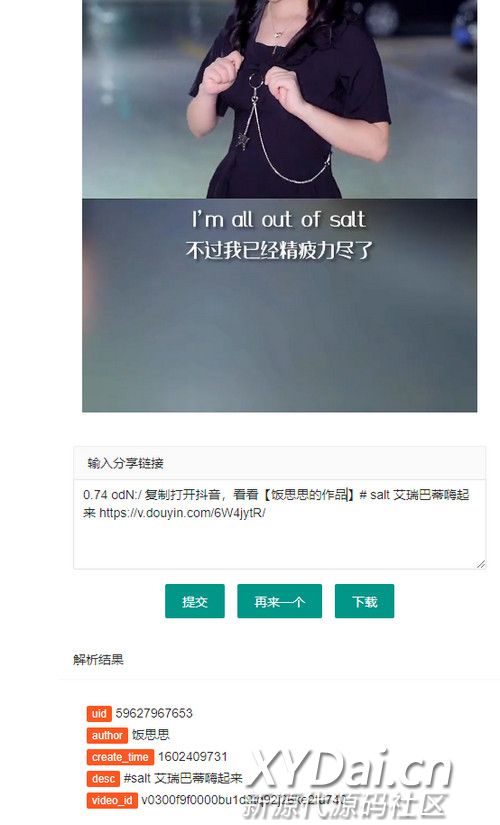Click the orange uid tag

coord(99,713)
